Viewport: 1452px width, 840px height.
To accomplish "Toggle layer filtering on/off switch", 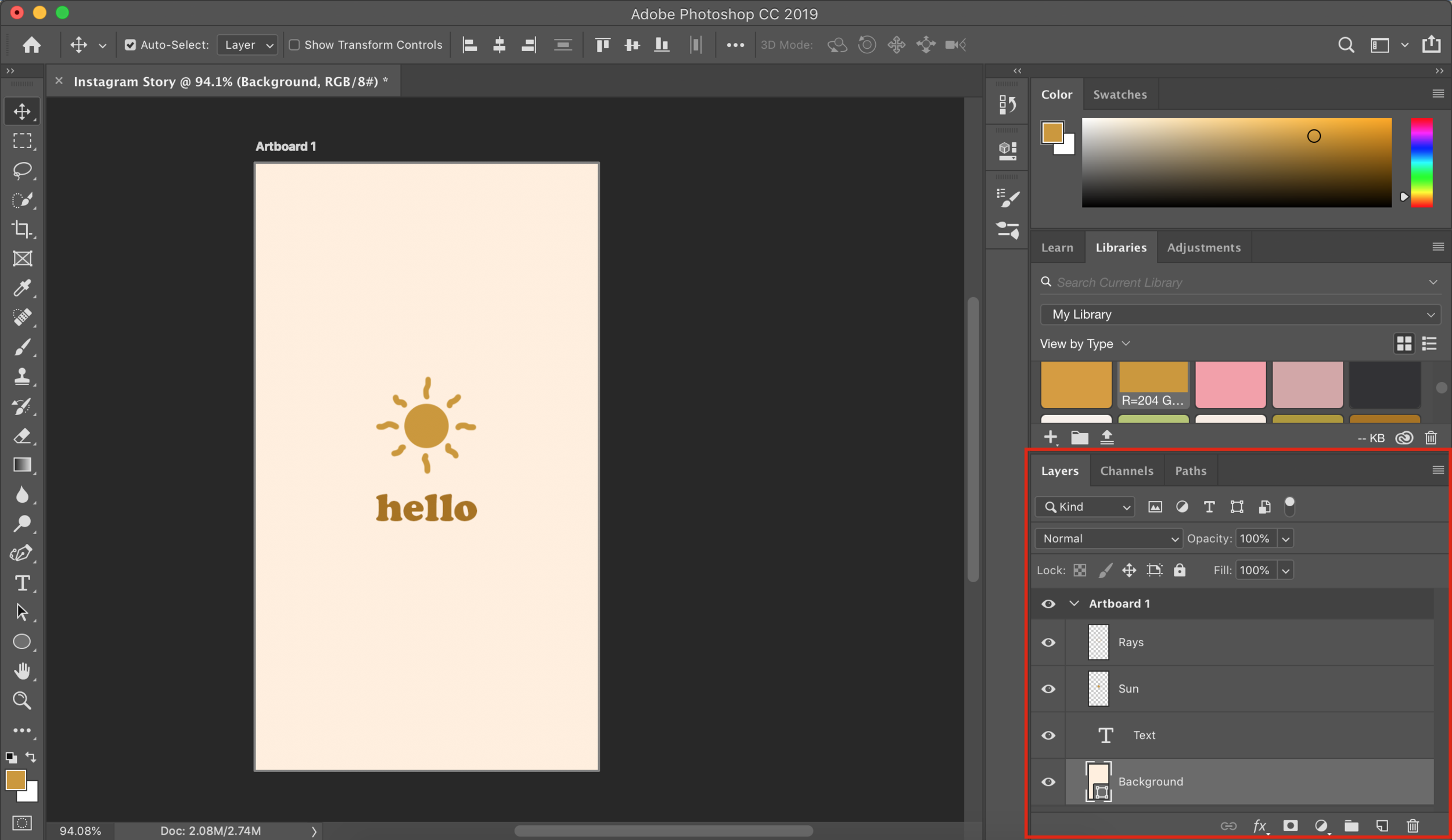I will [1289, 506].
